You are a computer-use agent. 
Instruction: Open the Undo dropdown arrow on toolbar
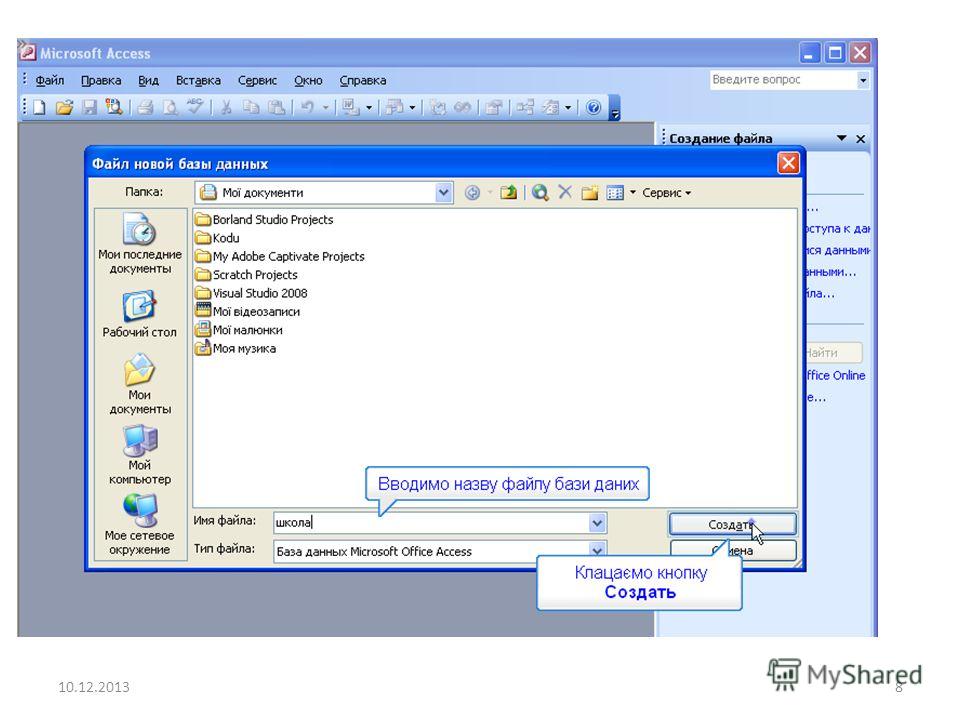326,108
